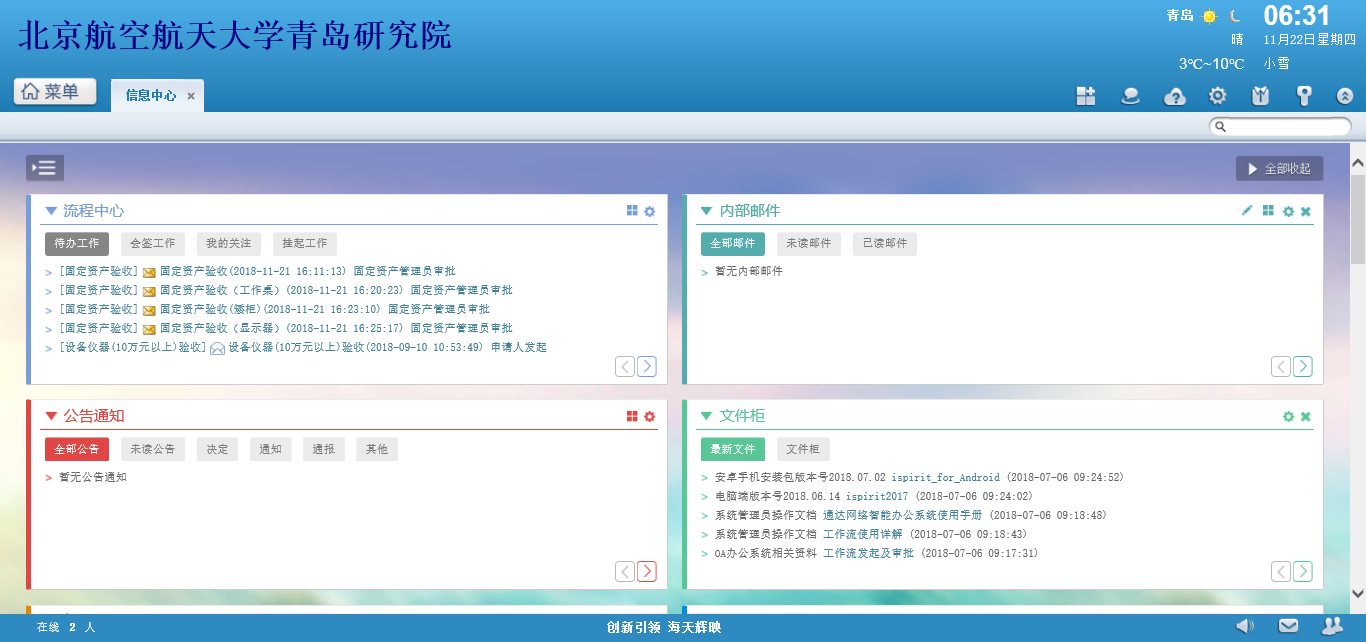Click the 全部收起 button
The image size is (1366, 642).
(1279, 168)
